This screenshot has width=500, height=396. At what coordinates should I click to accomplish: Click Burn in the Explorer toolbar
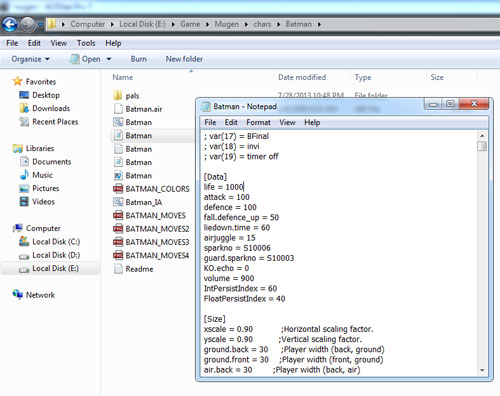tap(139, 59)
